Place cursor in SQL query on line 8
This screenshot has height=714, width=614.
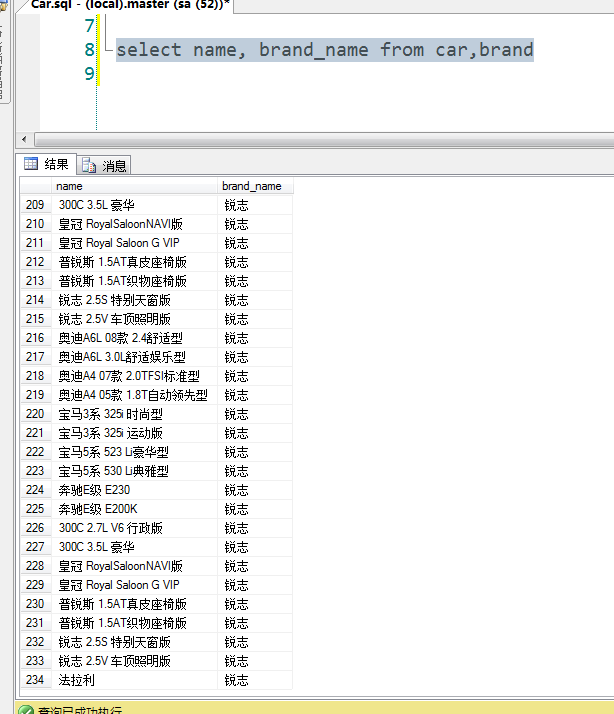(325, 50)
